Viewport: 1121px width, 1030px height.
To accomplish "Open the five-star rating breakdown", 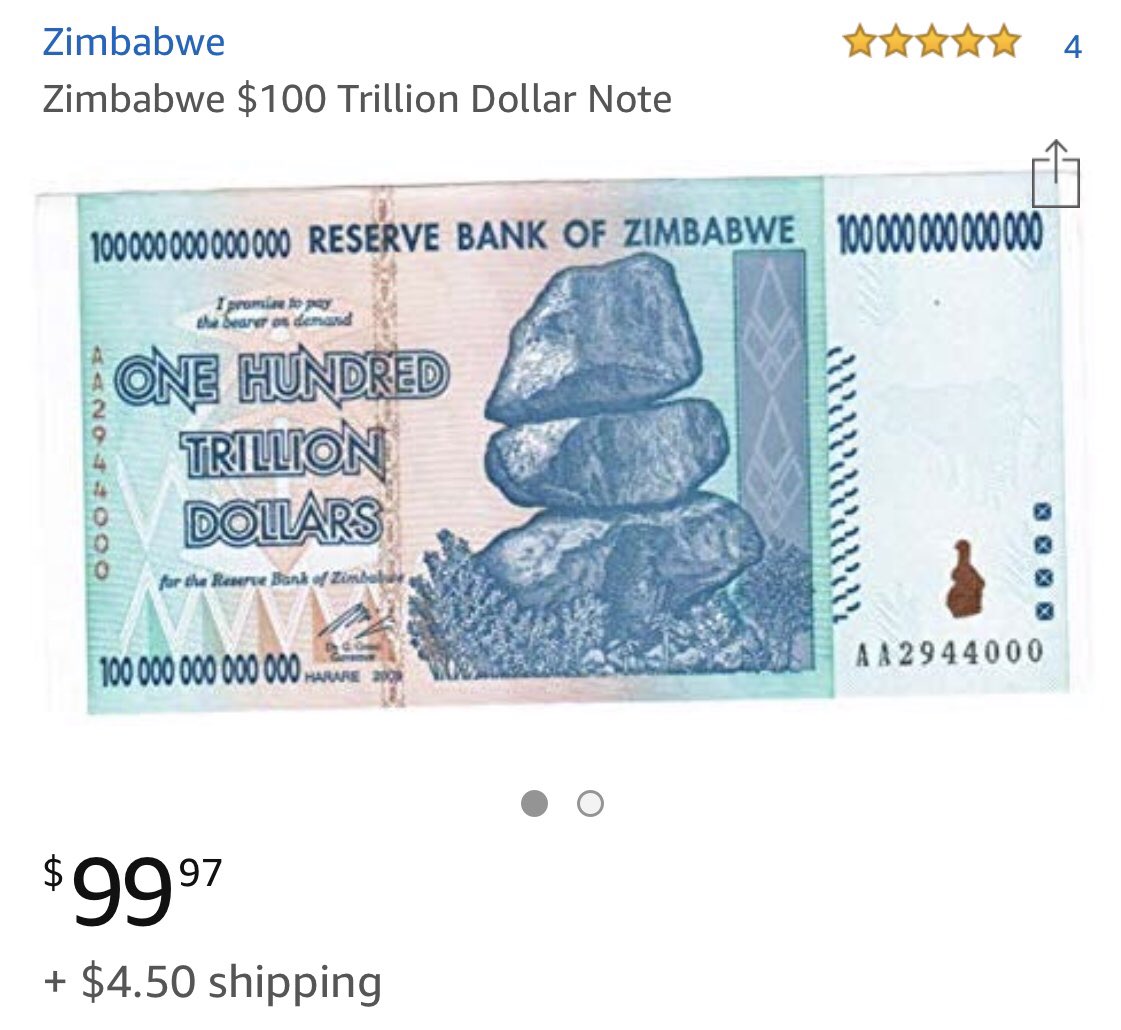I will pos(932,41).
